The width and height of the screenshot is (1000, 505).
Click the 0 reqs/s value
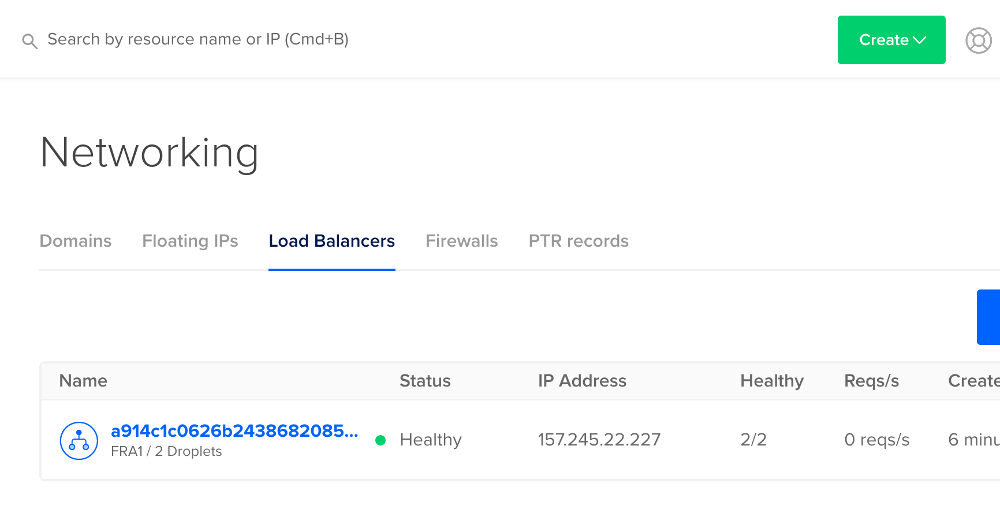(x=877, y=439)
